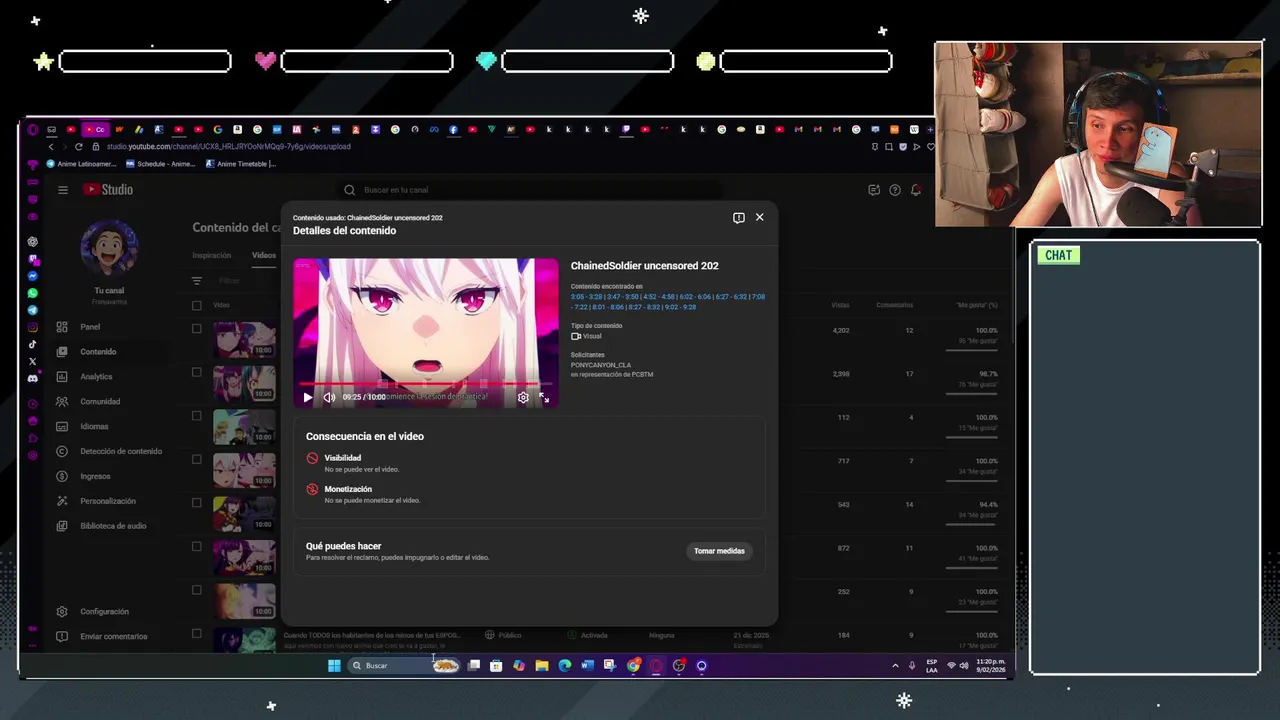Screen dimensions: 1280x720
Task: Toggle the YouTube Studio hamburger menu
Action: point(63,190)
